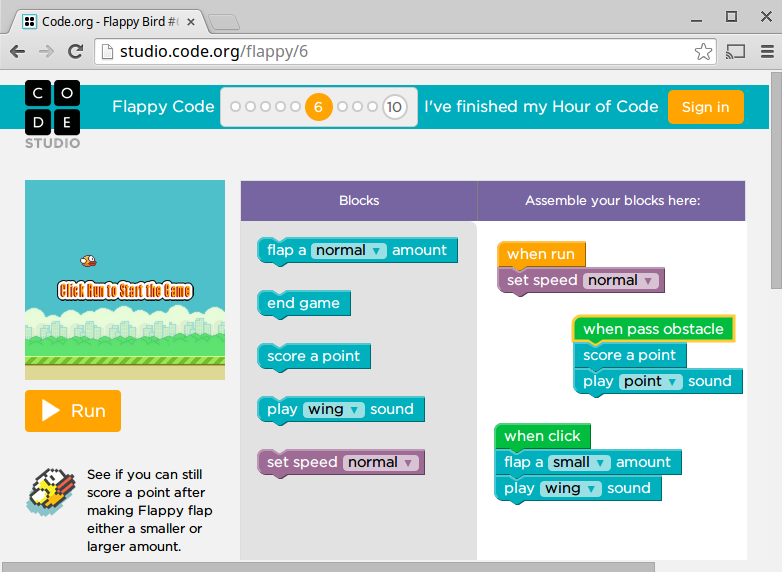Open the Chrome hamburger menu
This screenshot has width=782, height=572.
[768, 51]
